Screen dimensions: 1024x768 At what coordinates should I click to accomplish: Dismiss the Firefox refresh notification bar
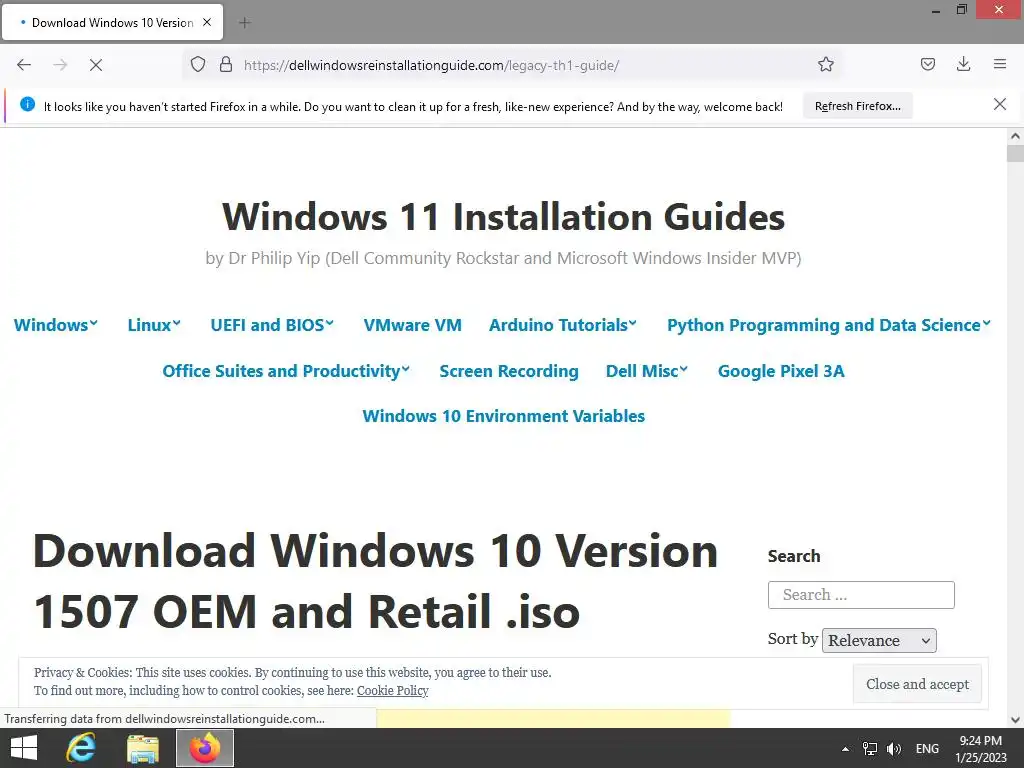[1000, 104]
